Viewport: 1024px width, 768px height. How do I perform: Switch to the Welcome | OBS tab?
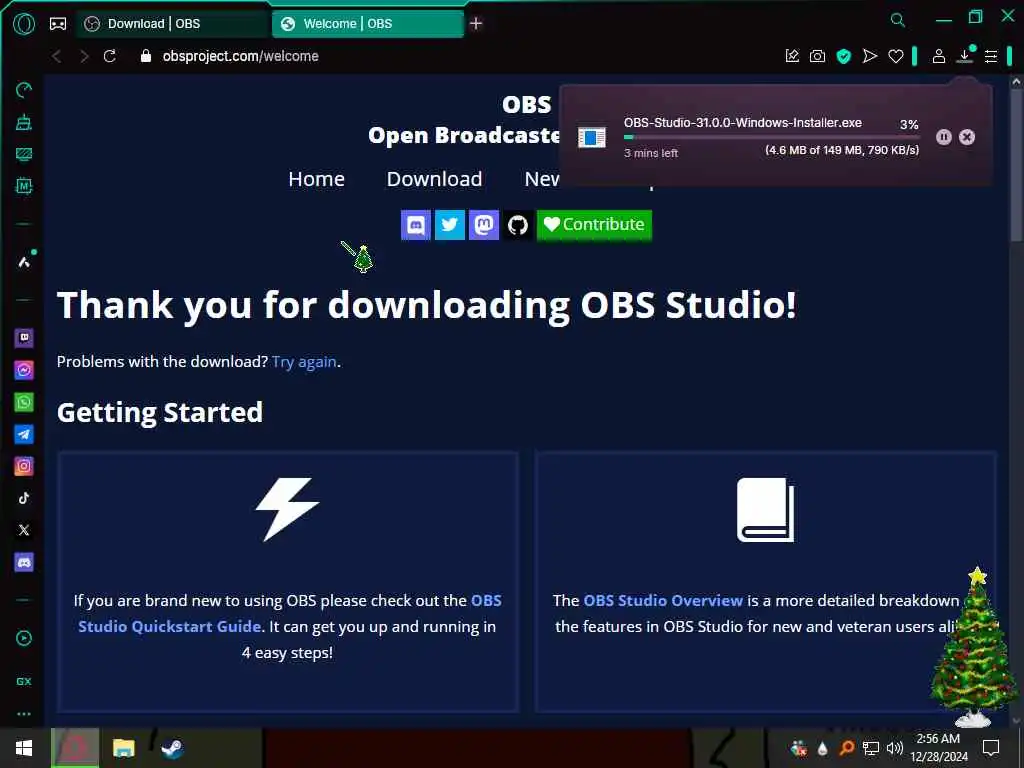(x=368, y=24)
